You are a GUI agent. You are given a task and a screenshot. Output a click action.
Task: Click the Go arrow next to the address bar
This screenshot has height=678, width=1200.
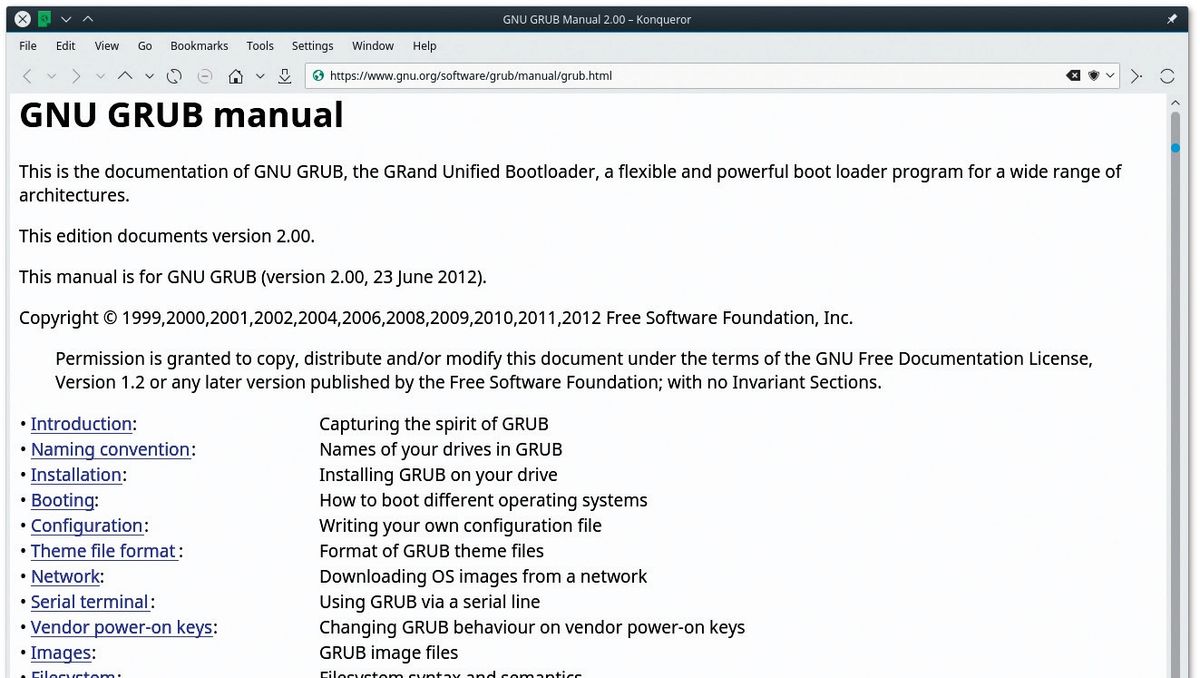[1134, 75]
